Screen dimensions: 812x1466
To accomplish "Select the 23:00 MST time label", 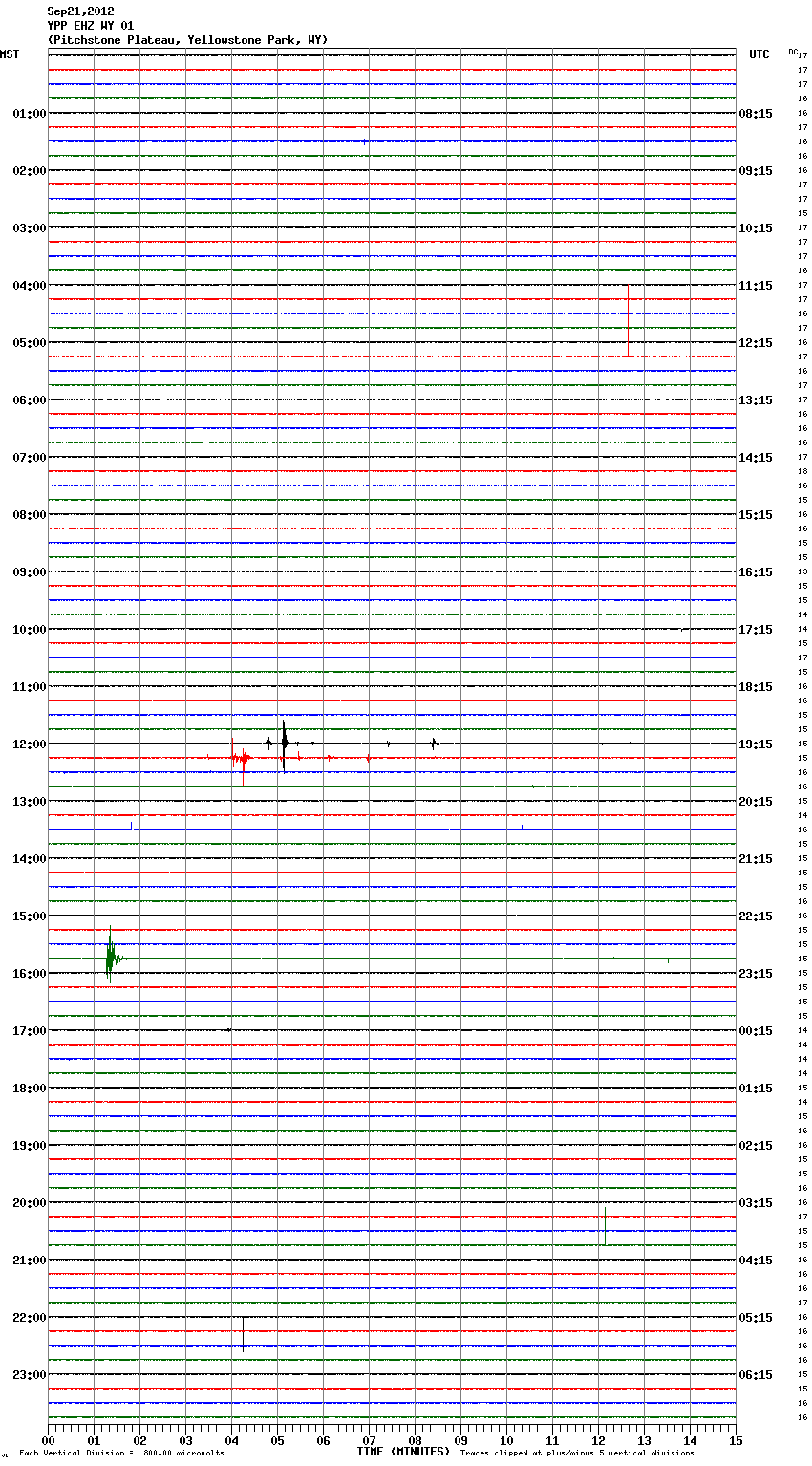I will click(30, 1375).
